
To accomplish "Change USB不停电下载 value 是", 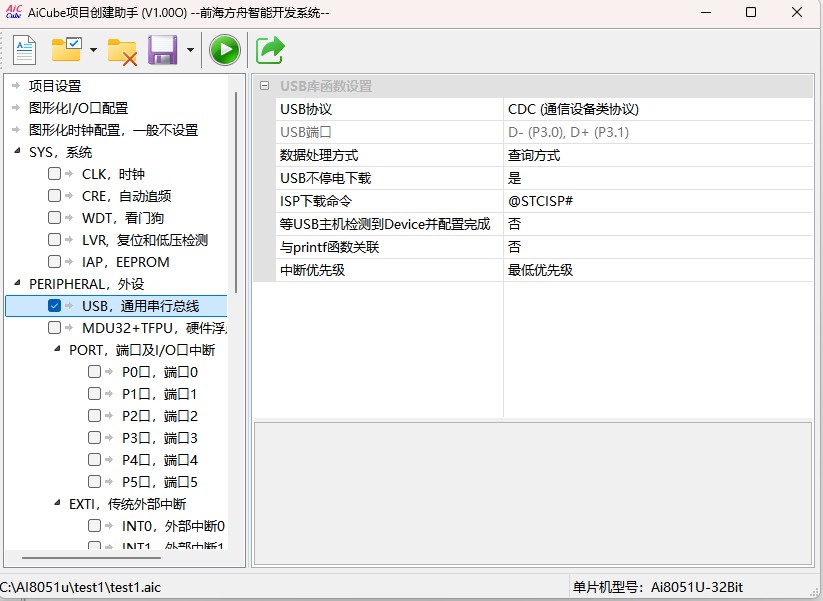I will 658,178.
